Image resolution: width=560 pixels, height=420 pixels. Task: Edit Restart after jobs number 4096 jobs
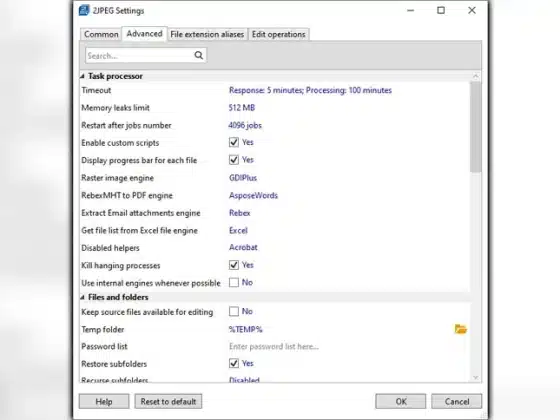[245, 125]
